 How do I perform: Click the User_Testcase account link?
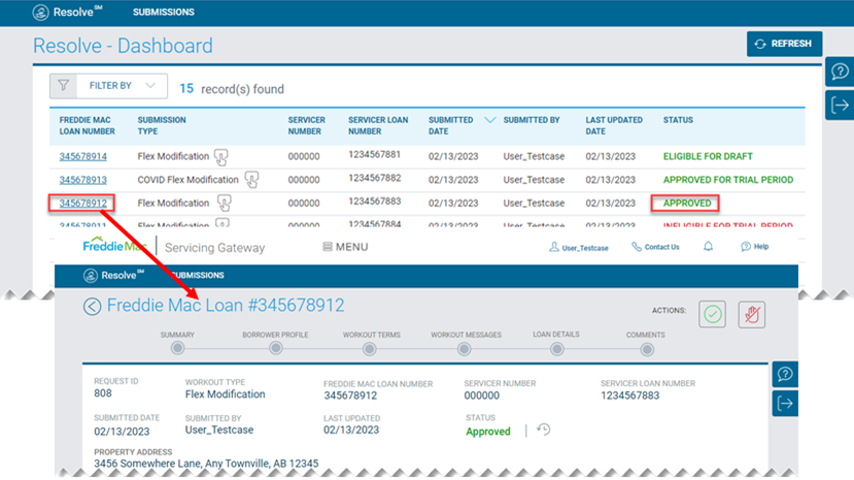578,247
